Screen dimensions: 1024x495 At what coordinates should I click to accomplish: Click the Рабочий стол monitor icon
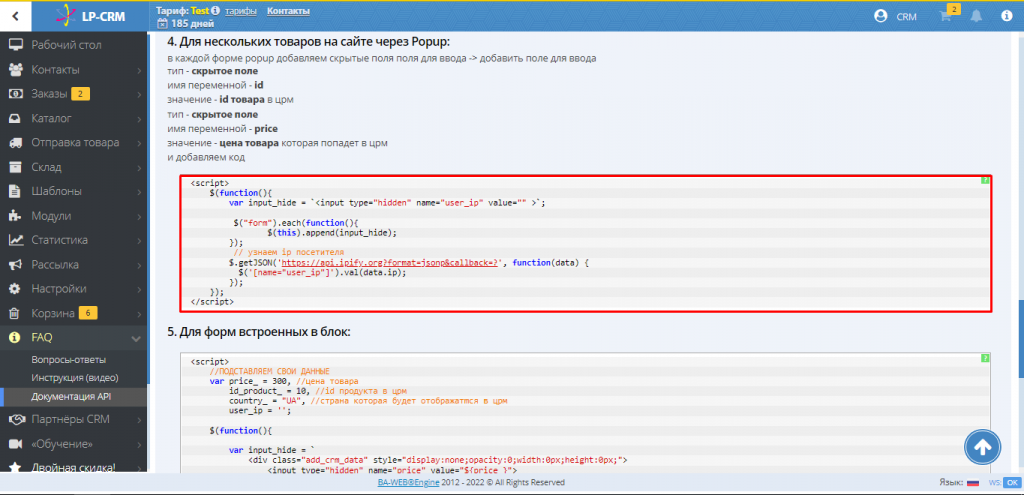(x=16, y=45)
